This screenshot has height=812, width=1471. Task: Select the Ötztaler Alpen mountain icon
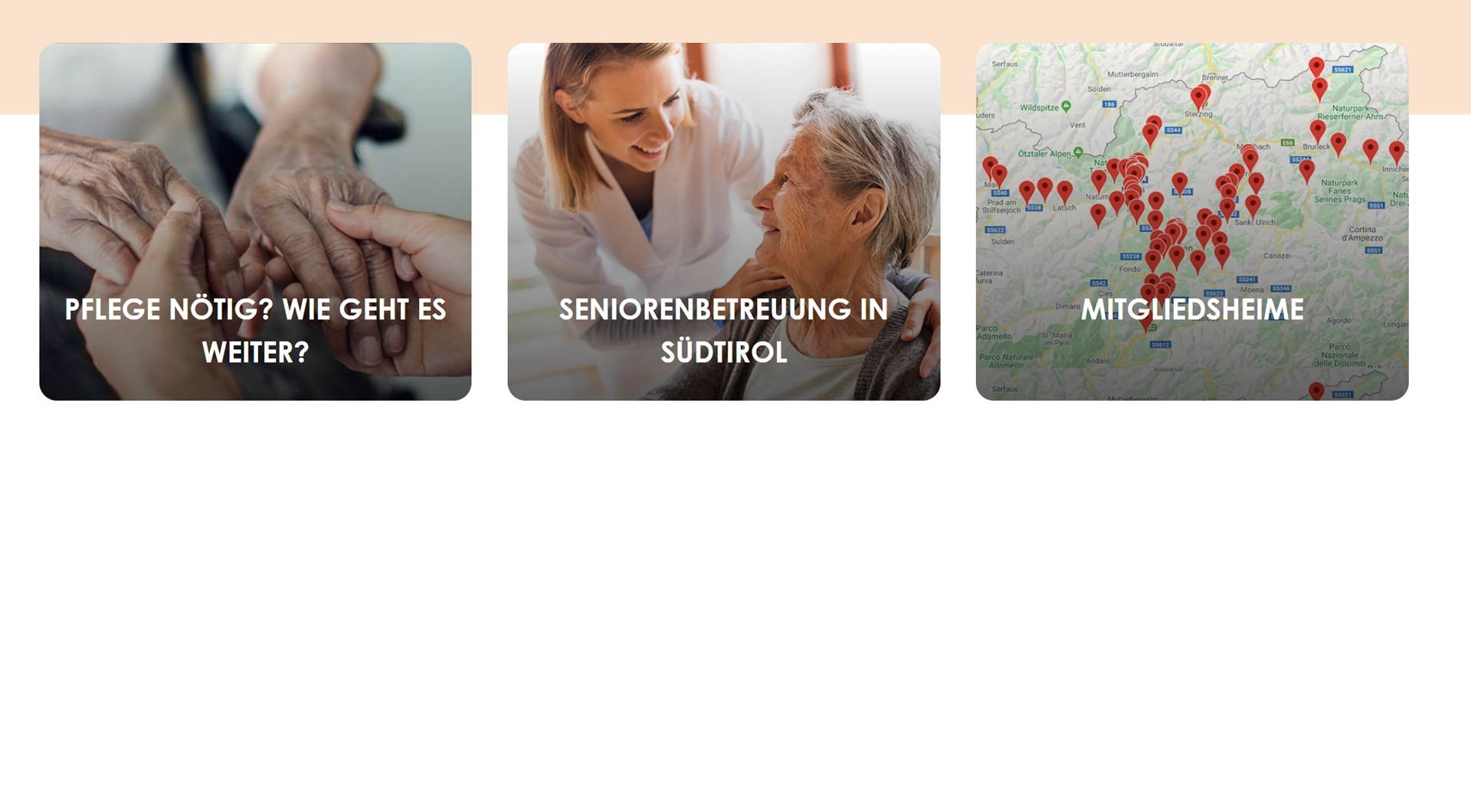pos(1078,152)
